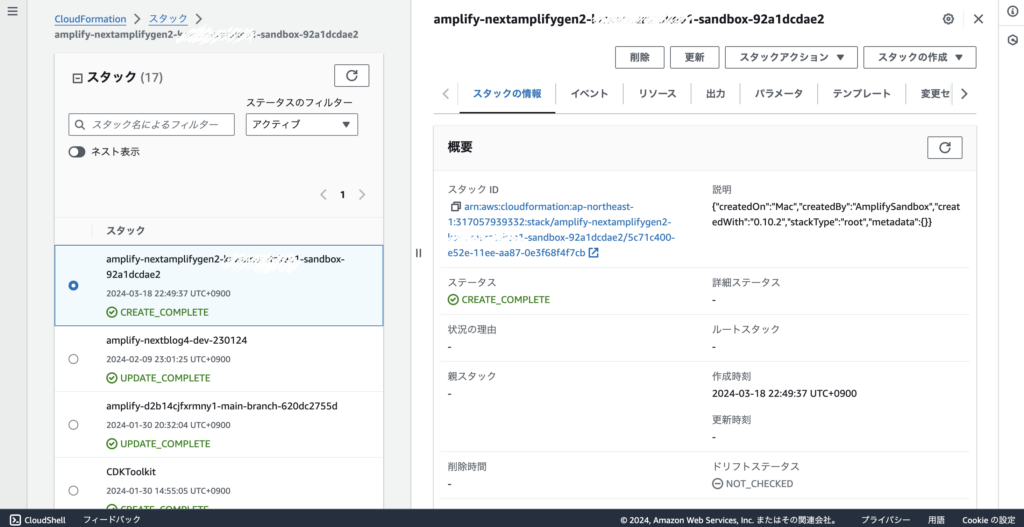
Task: Click the プライバシー footer link
Action: (885, 520)
